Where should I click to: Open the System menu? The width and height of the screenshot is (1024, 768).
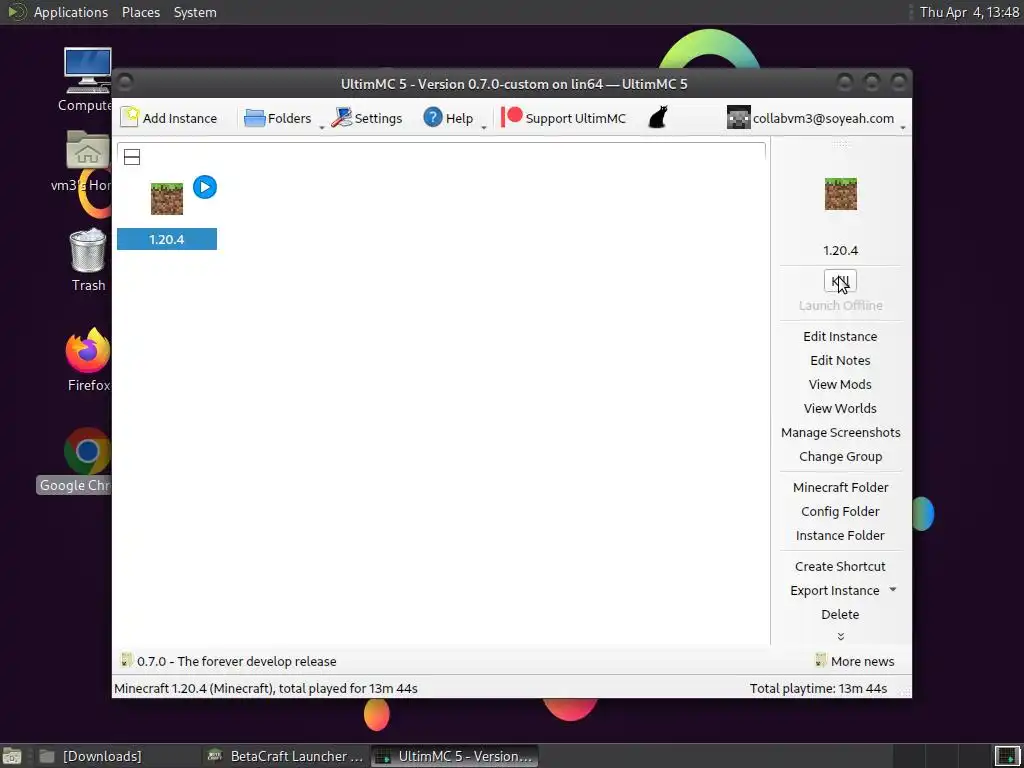coord(195,12)
